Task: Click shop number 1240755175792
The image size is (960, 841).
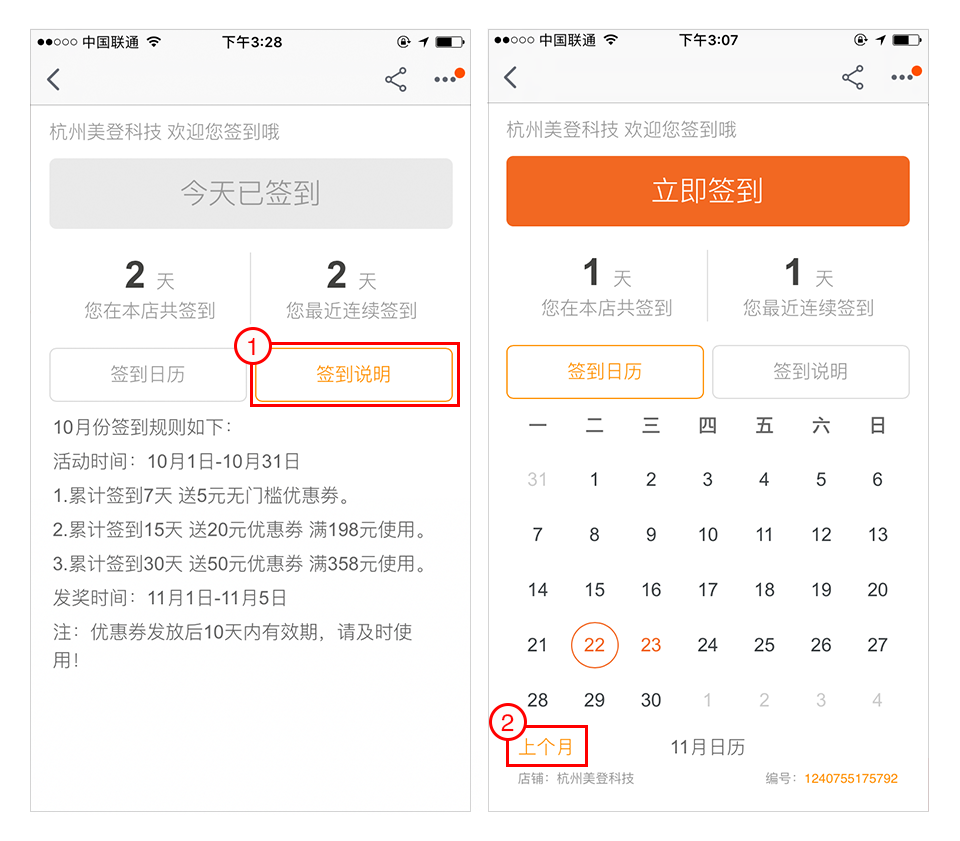Action: pos(851,779)
